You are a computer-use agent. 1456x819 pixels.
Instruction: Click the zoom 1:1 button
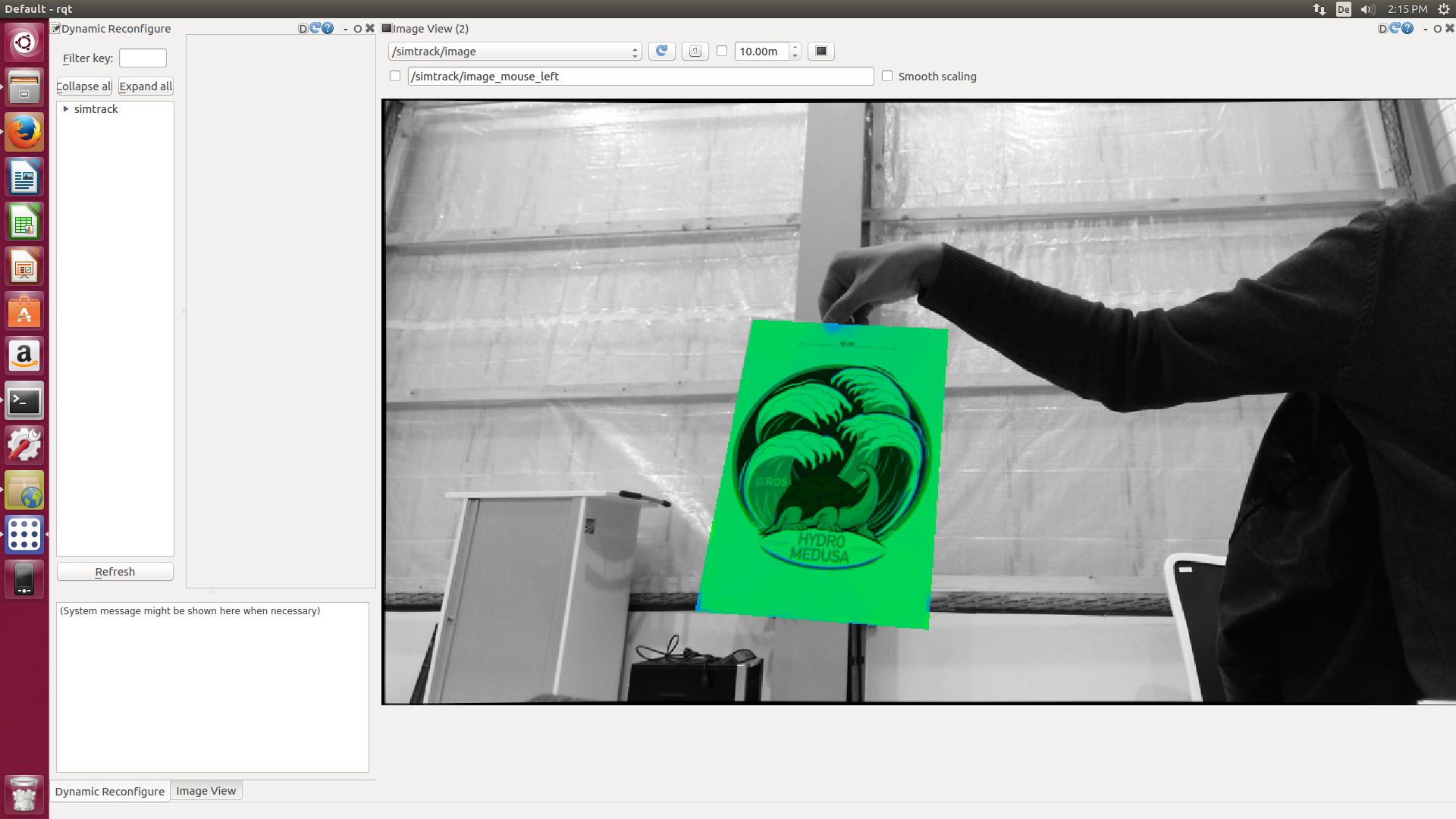point(695,51)
